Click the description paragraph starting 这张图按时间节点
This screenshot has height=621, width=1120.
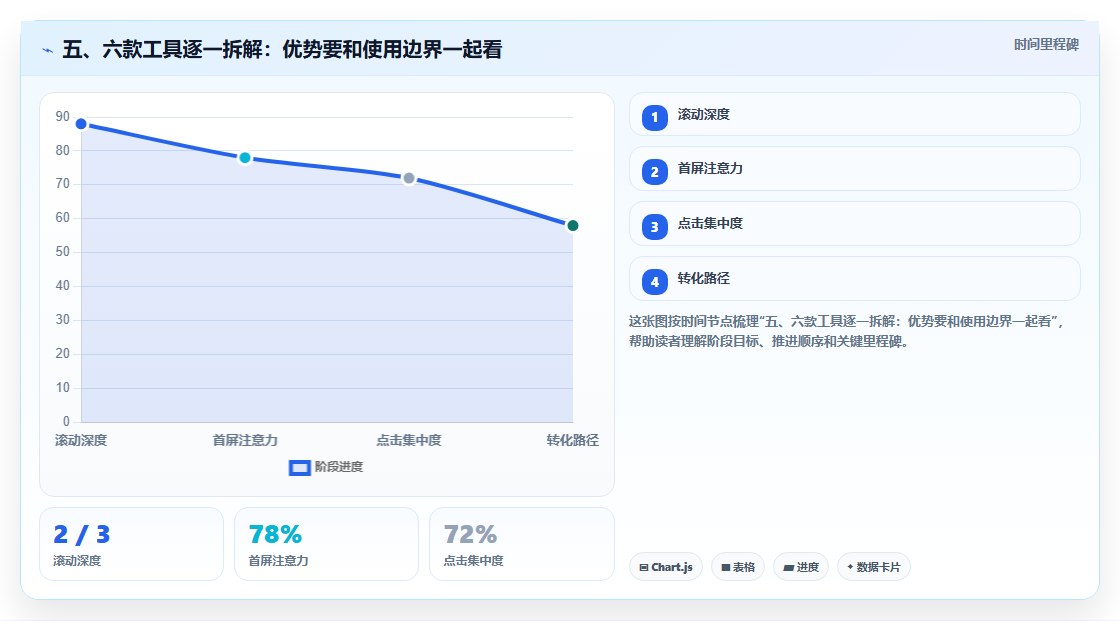tap(846, 332)
